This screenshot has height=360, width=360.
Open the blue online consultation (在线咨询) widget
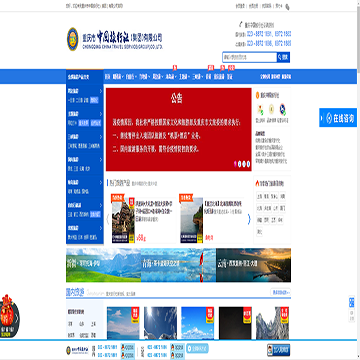coord(338,118)
